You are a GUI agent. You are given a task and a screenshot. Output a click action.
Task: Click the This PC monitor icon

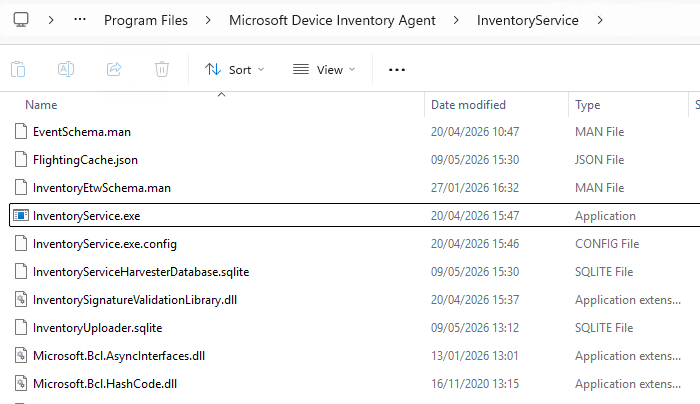(21, 20)
